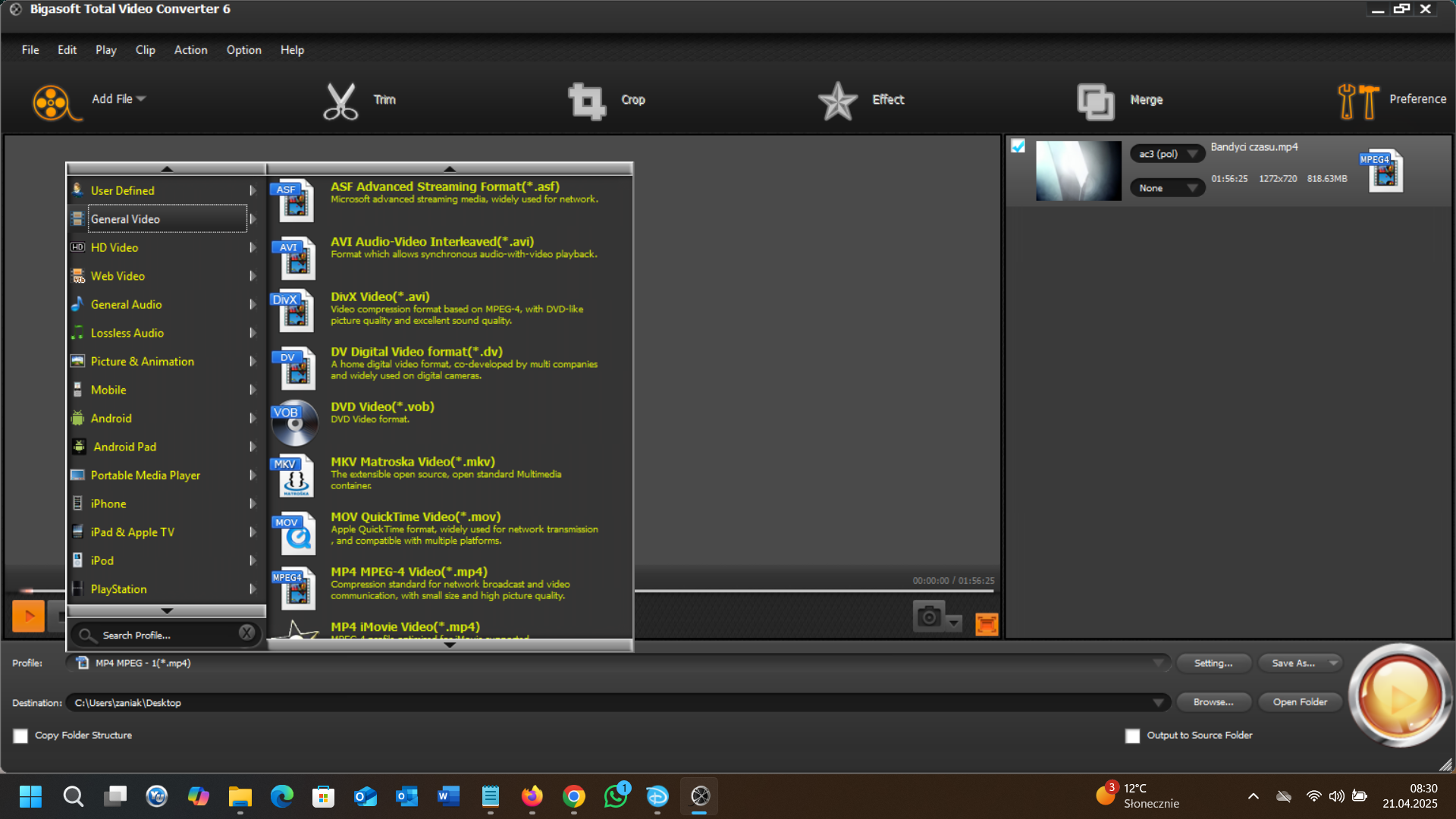Image resolution: width=1456 pixels, height=819 pixels.
Task: Select the DivX format icon
Action: click(x=293, y=311)
